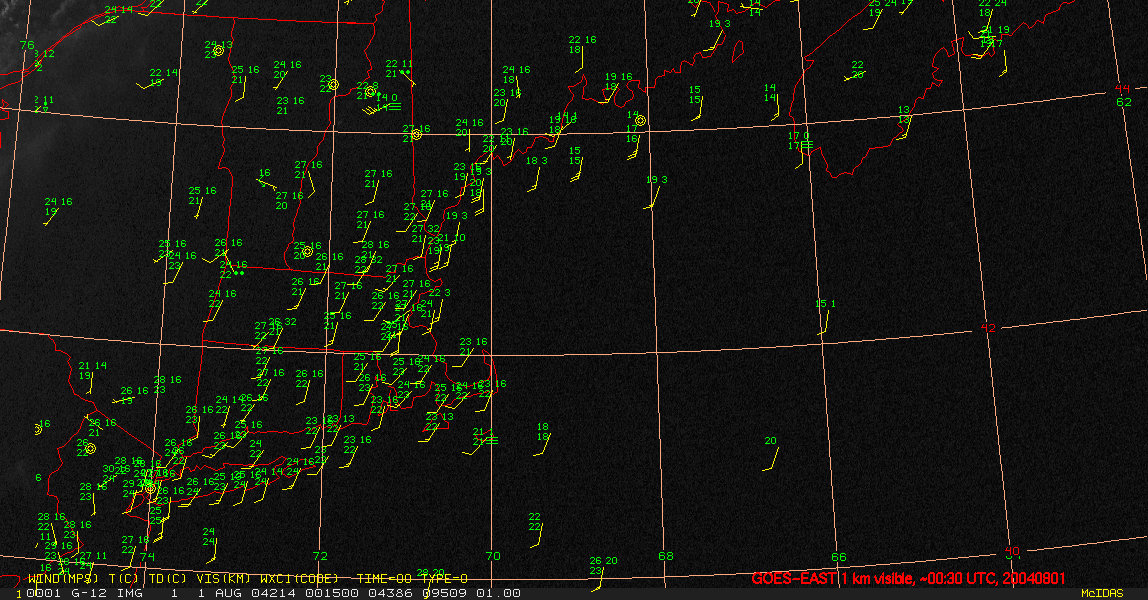Click the station plot reading 22 3
Viewport: 1148px width, 600px height.
tap(440, 293)
